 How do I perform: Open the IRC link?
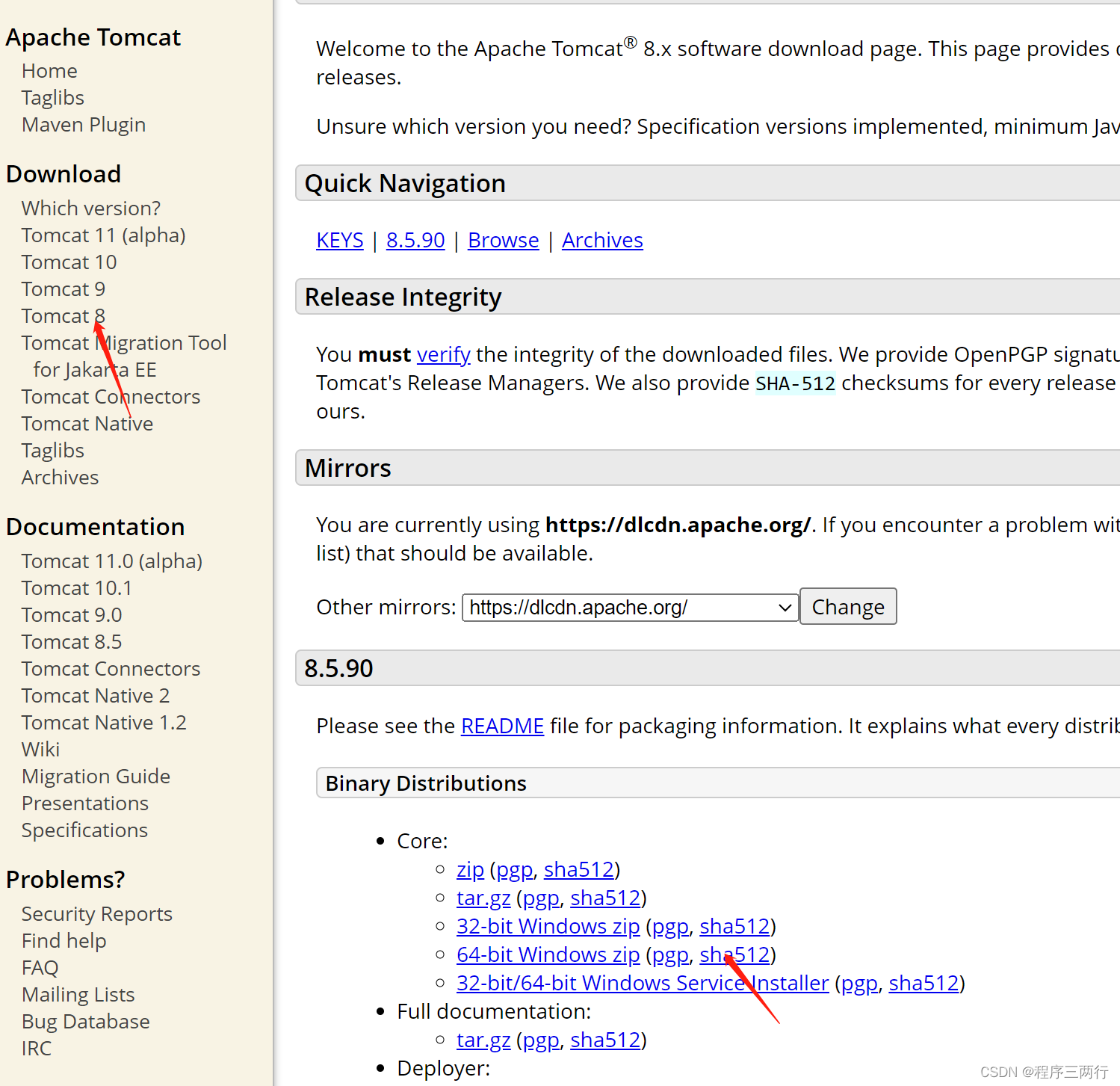pyautogui.click(x=37, y=1049)
